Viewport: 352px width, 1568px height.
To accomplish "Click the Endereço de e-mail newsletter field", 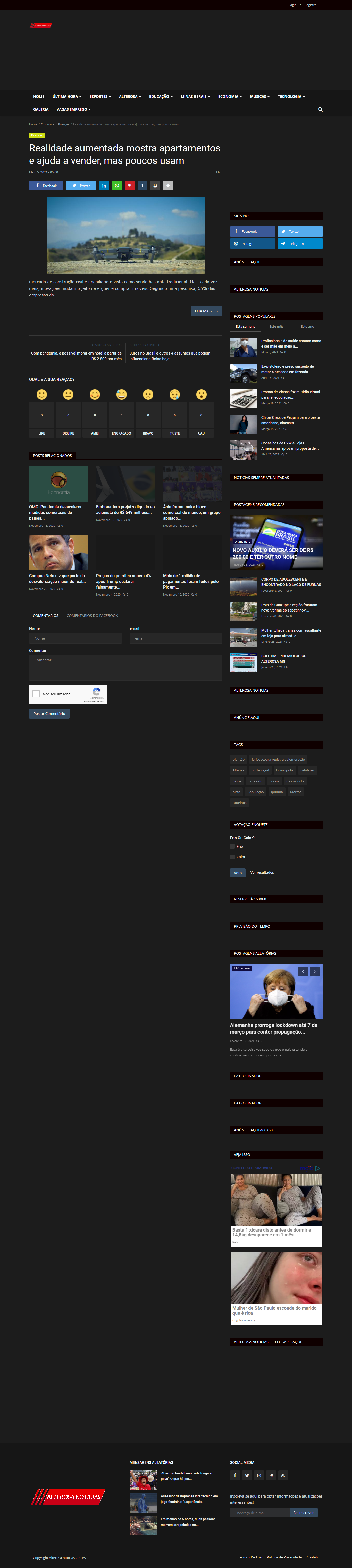I will (259, 1513).
